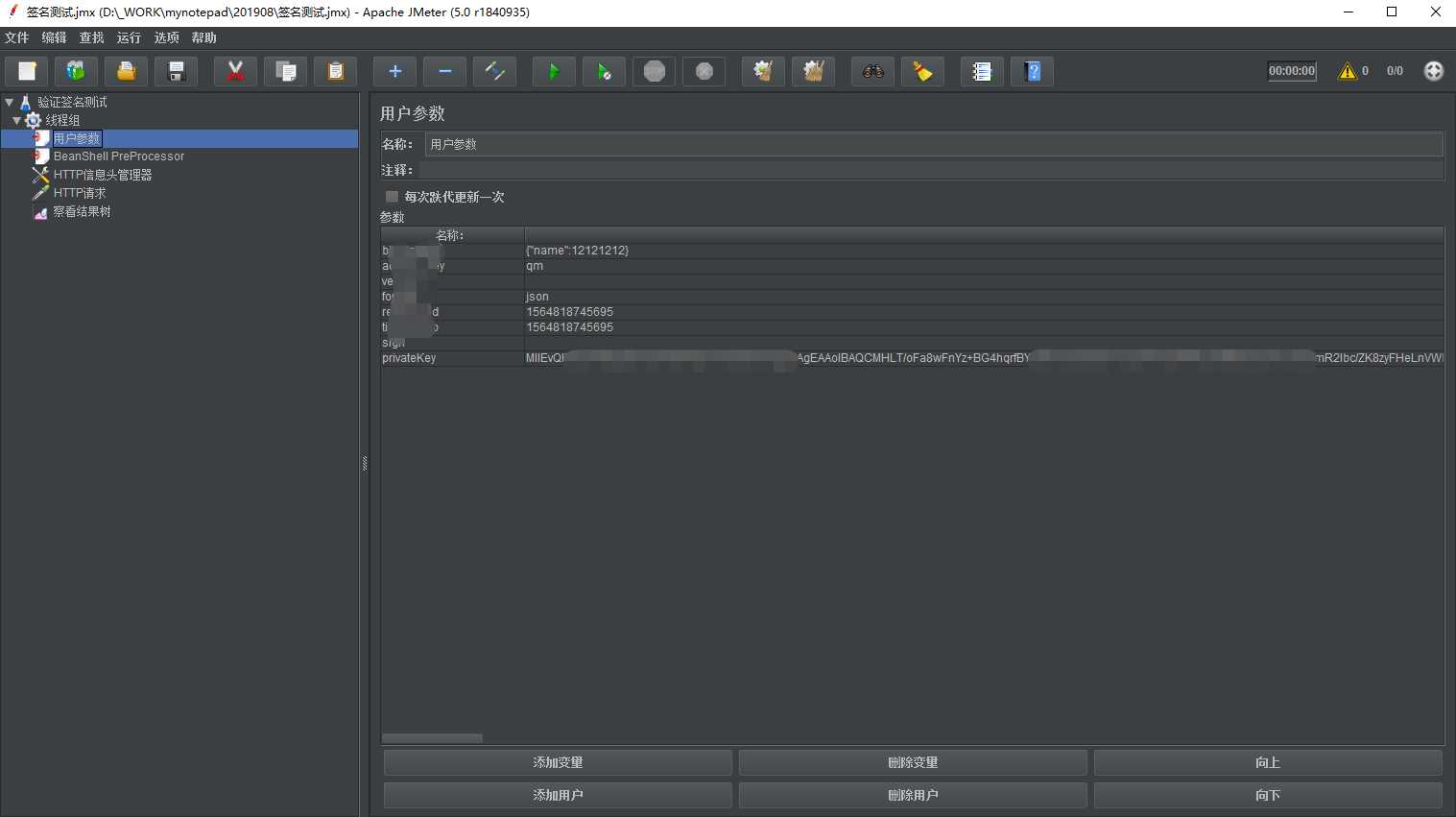Click the 注释 comment field

coord(931,170)
